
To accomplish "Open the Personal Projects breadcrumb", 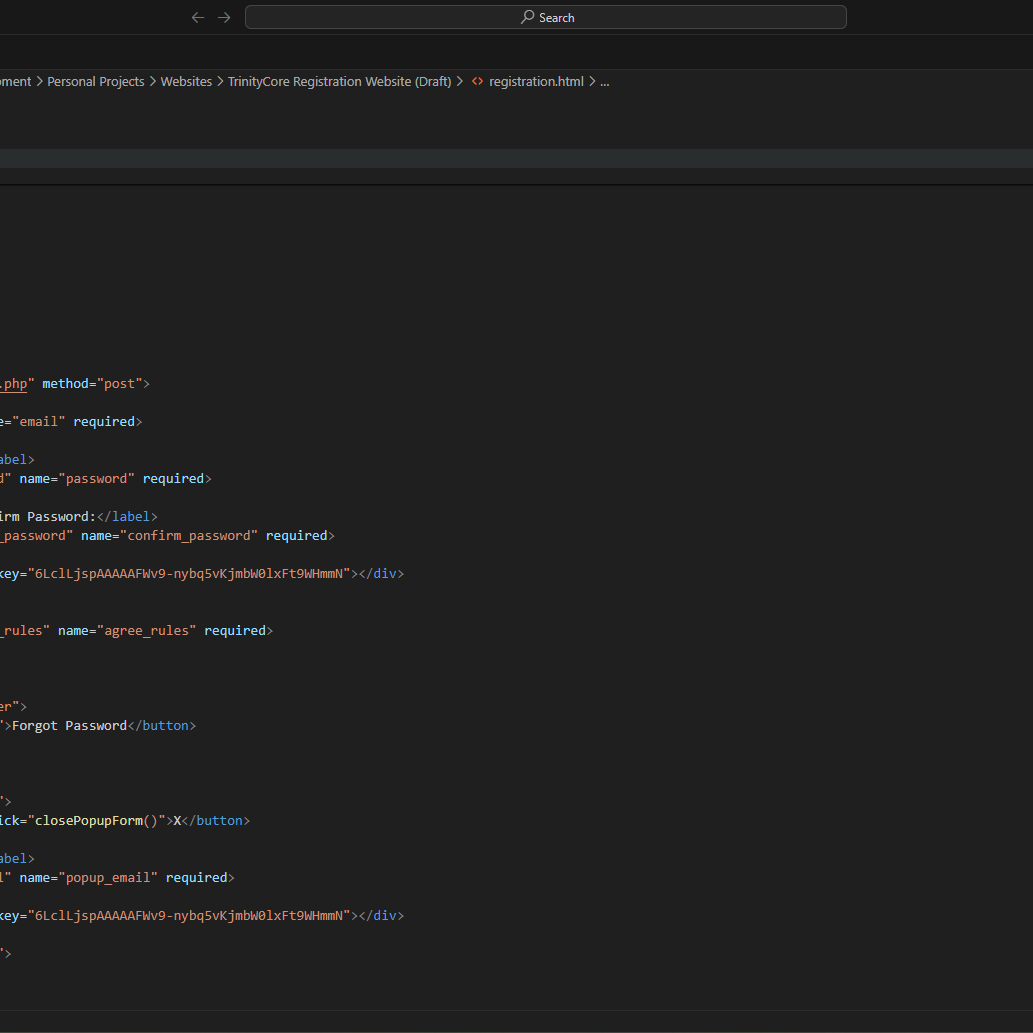I will coord(96,82).
